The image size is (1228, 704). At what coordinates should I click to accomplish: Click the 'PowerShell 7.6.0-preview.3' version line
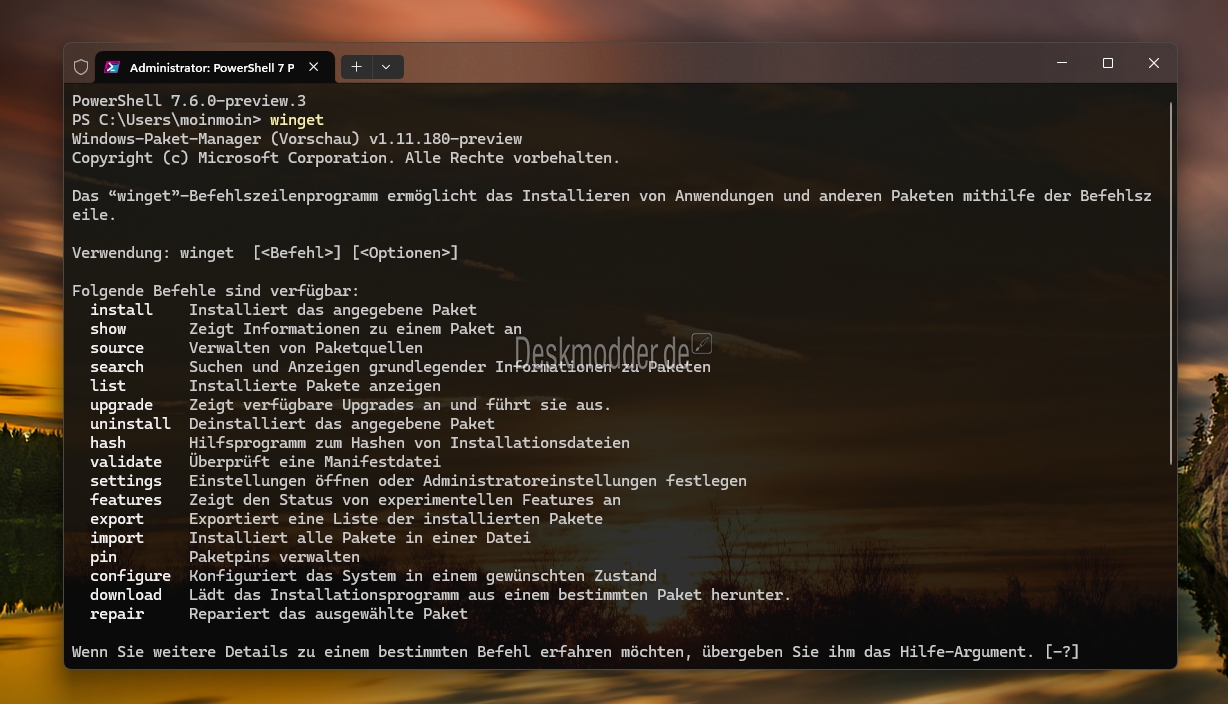[189, 101]
